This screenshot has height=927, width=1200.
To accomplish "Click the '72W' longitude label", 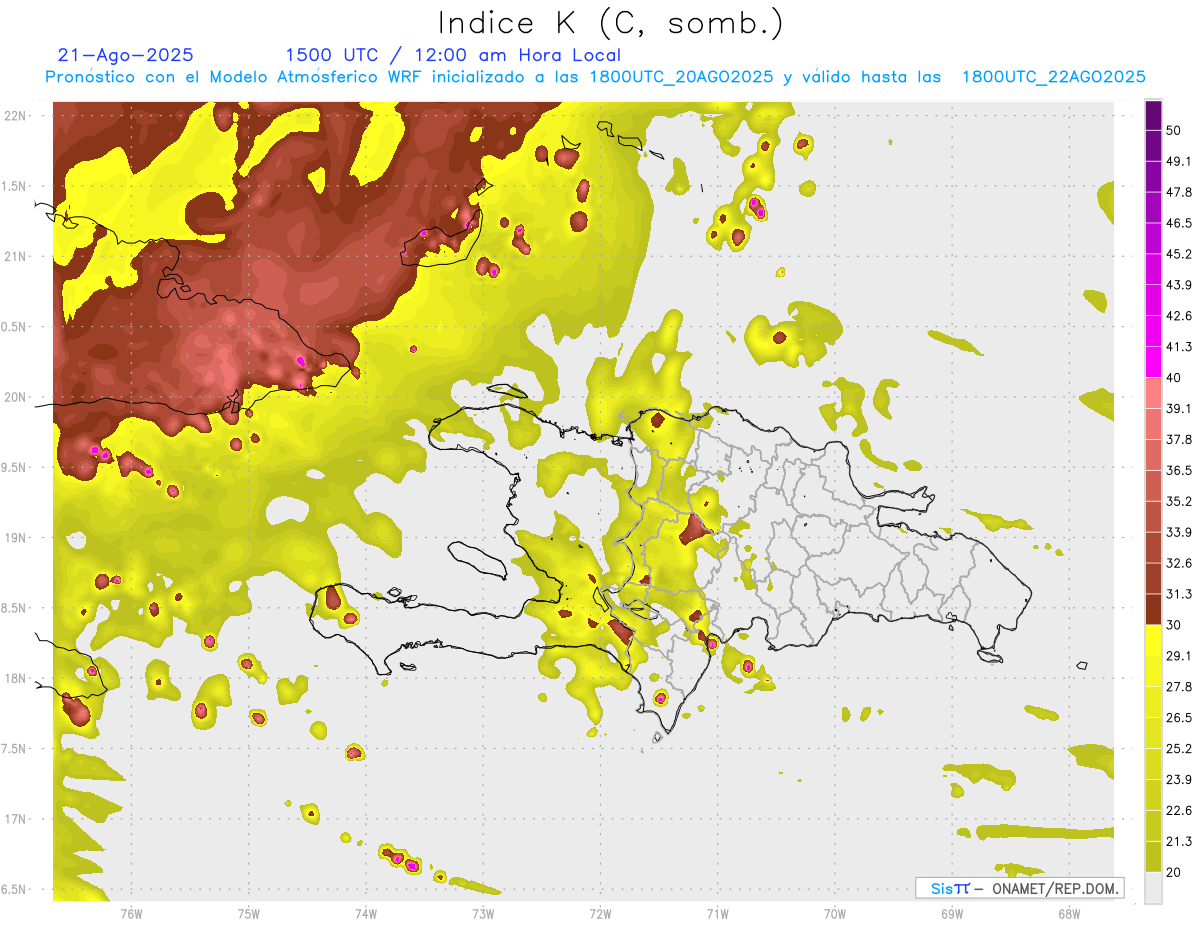I will point(600,913).
